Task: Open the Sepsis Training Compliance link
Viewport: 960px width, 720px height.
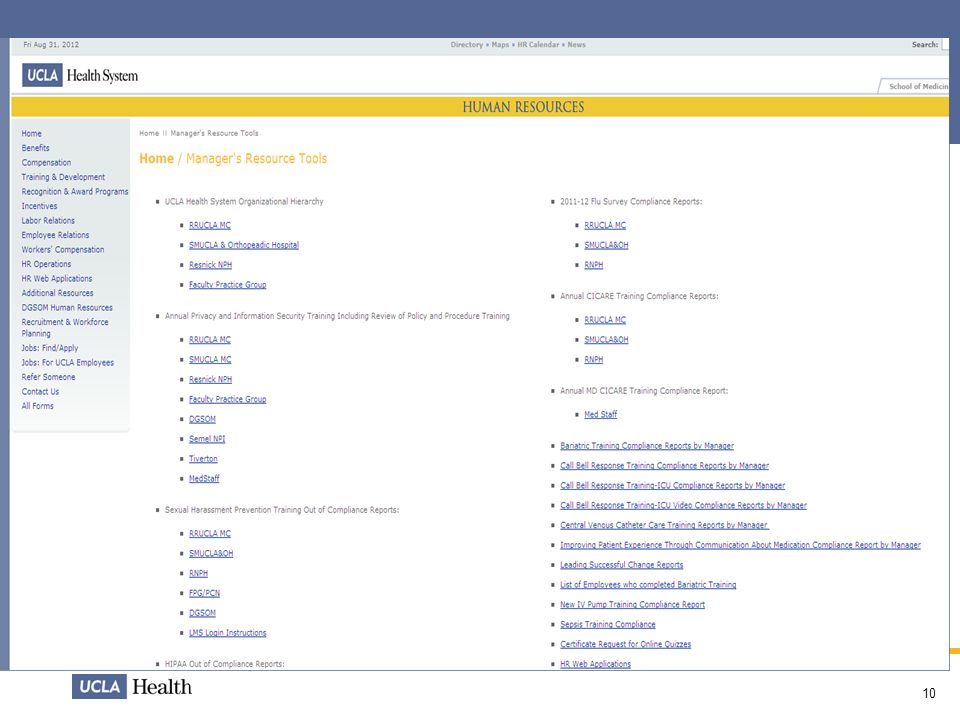Action: click(607, 624)
